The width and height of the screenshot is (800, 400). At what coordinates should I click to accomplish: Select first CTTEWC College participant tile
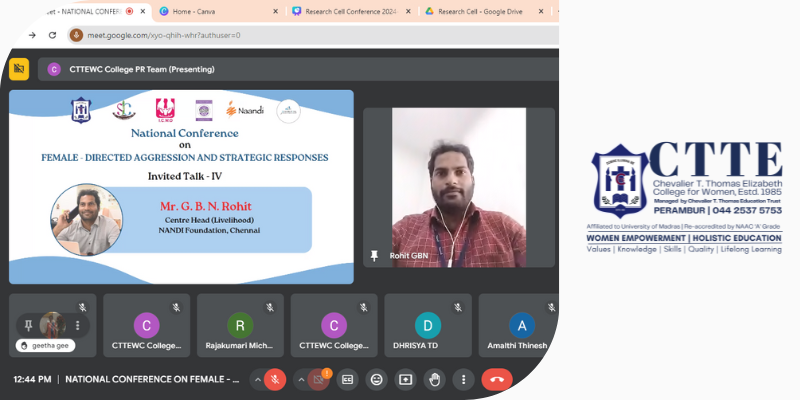pyautogui.click(x=146, y=325)
